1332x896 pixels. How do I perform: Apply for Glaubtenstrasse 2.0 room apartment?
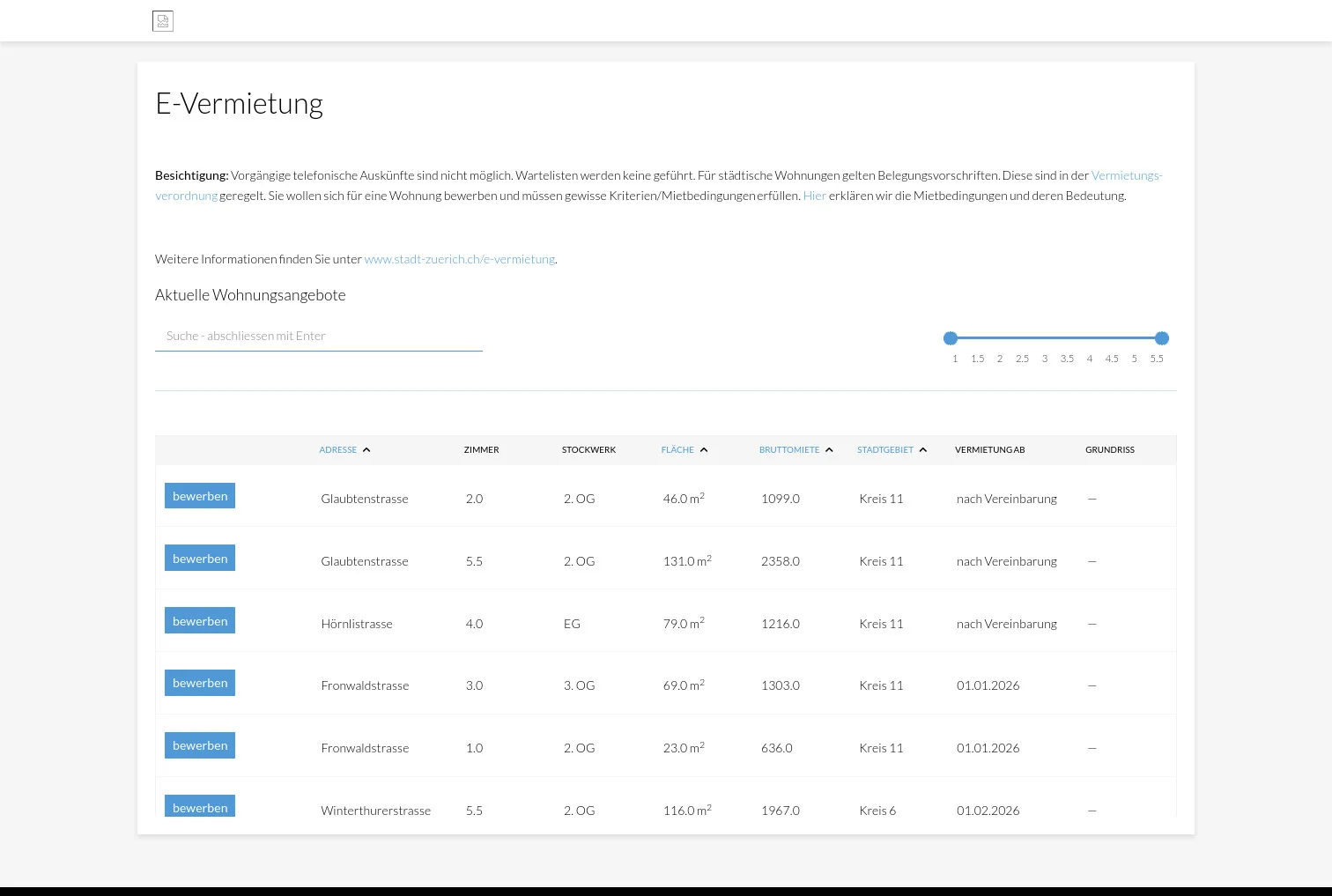point(200,496)
